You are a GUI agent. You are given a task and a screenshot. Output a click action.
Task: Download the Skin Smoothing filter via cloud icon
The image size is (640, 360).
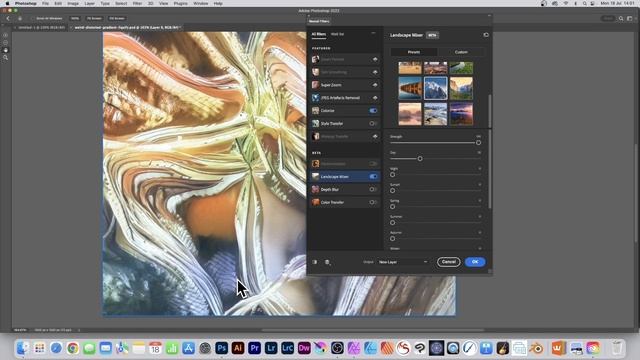click(x=375, y=72)
